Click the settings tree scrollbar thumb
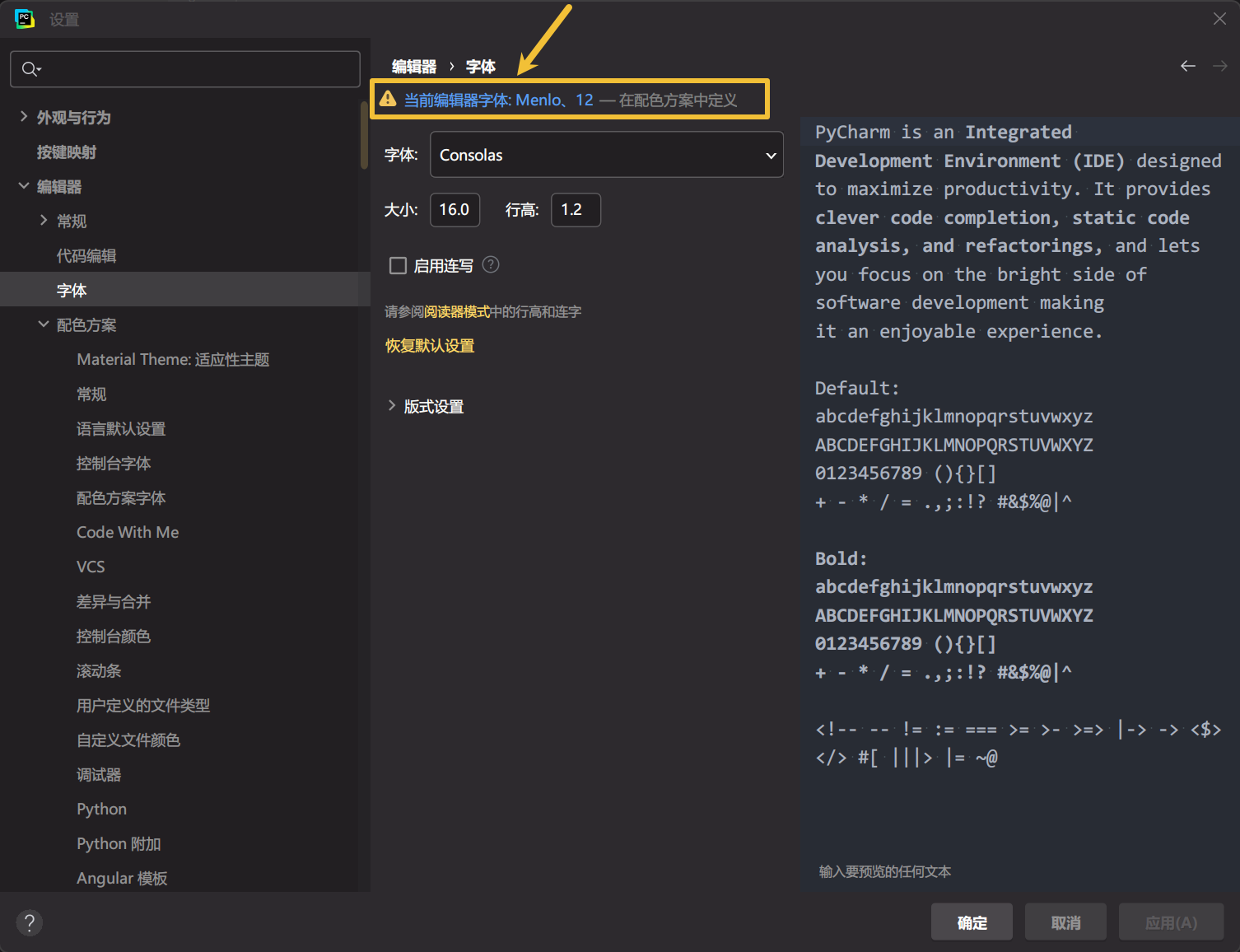This screenshot has height=952, width=1240. [x=364, y=135]
